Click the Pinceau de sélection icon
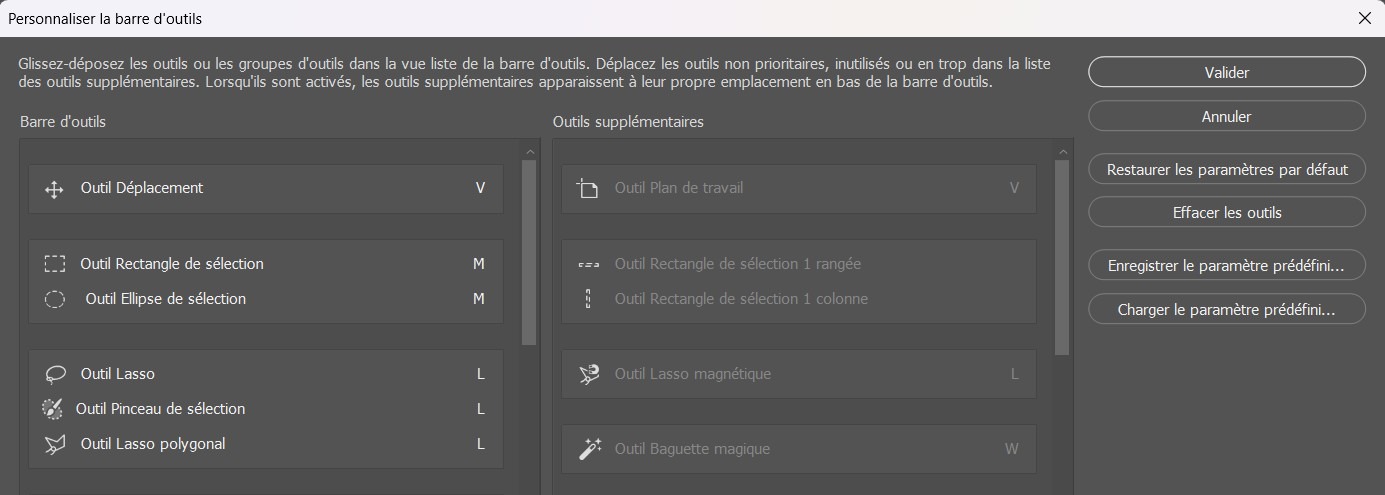 point(52,409)
